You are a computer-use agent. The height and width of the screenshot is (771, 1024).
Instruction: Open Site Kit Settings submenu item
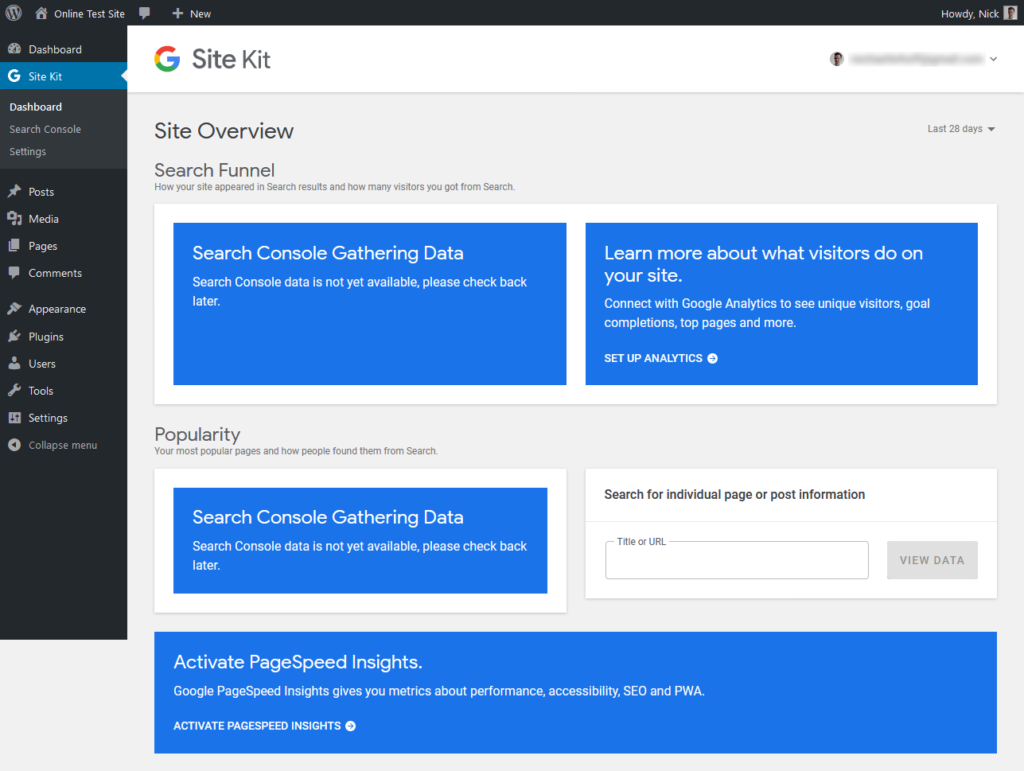coord(28,152)
